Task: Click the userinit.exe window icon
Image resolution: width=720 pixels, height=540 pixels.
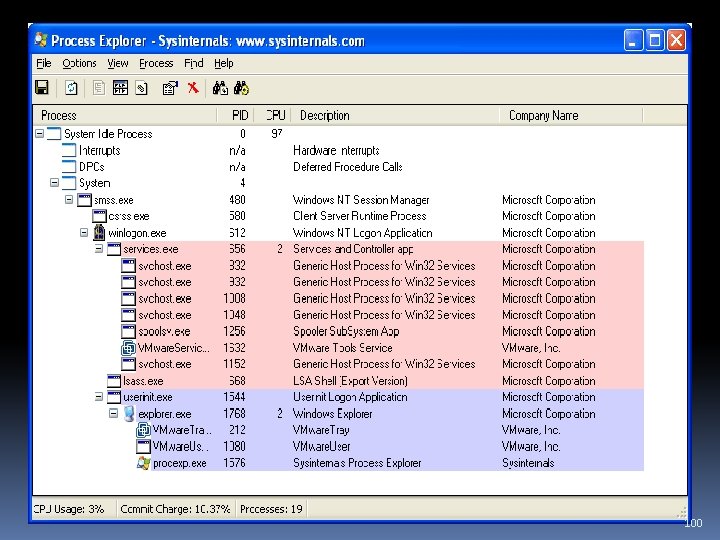Action: [x=114, y=397]
